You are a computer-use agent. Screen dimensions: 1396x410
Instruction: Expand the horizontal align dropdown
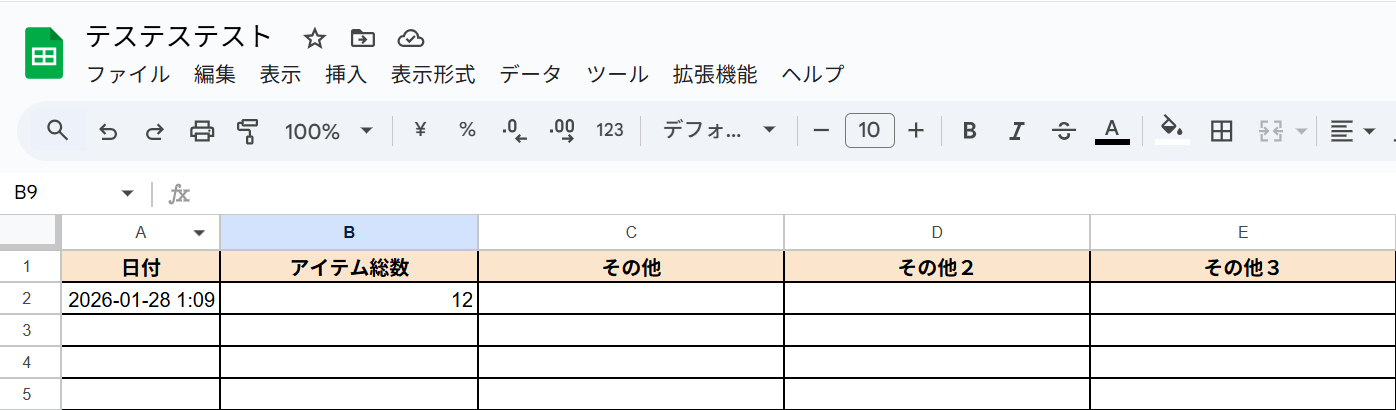(1352, 131)
